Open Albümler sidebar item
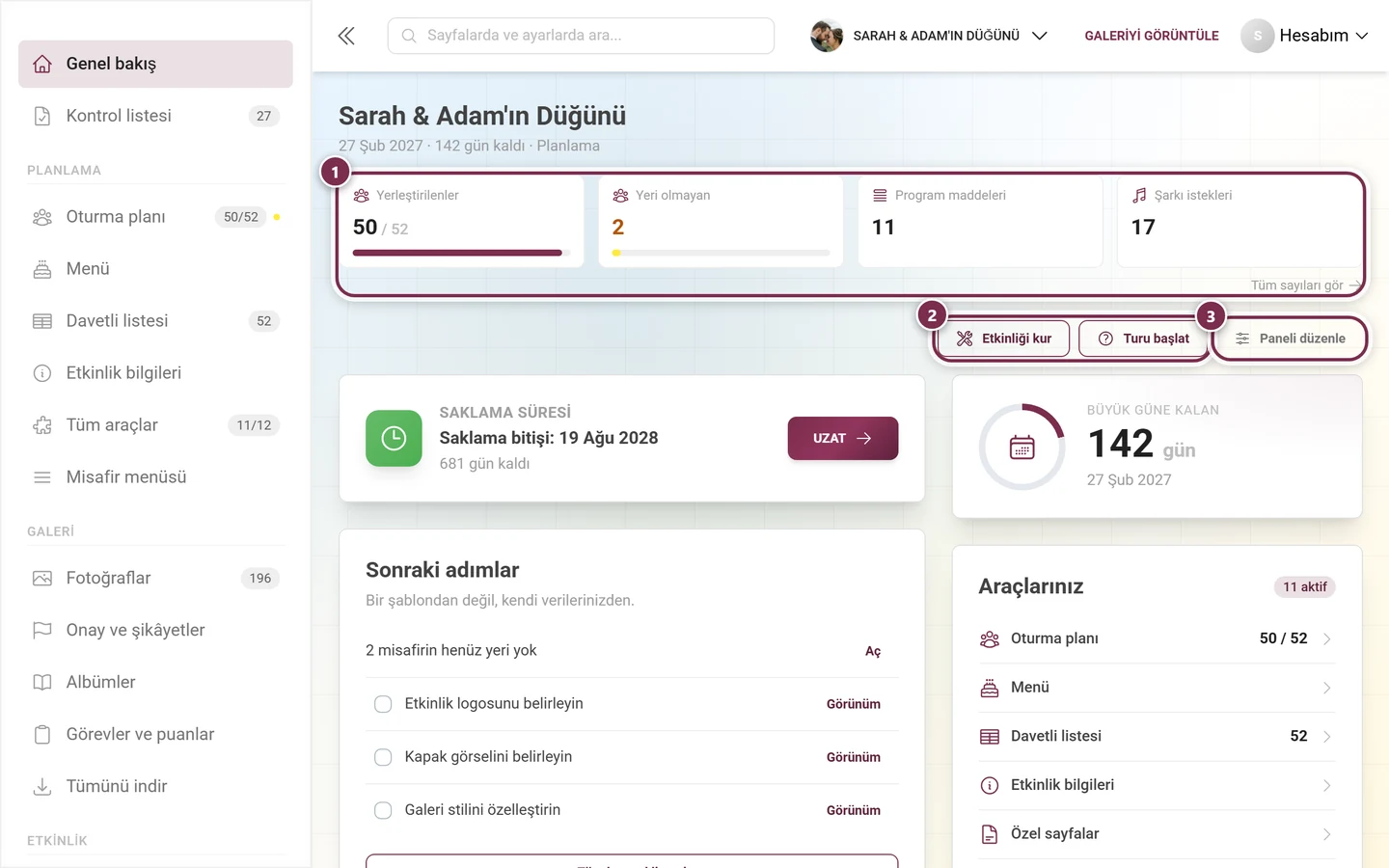Viewport: 1389px width, 868px height. [155, 683]
